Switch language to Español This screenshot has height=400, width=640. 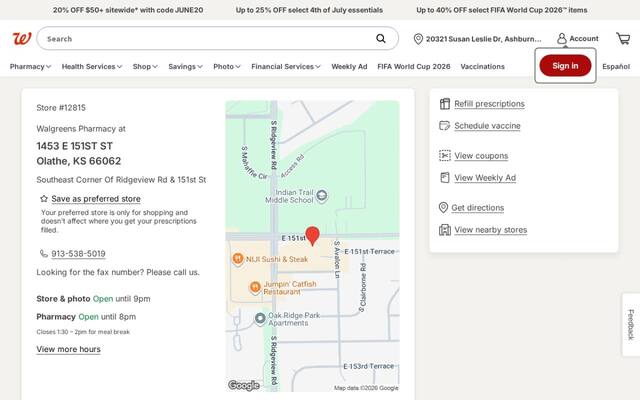[x=616, y=67]
